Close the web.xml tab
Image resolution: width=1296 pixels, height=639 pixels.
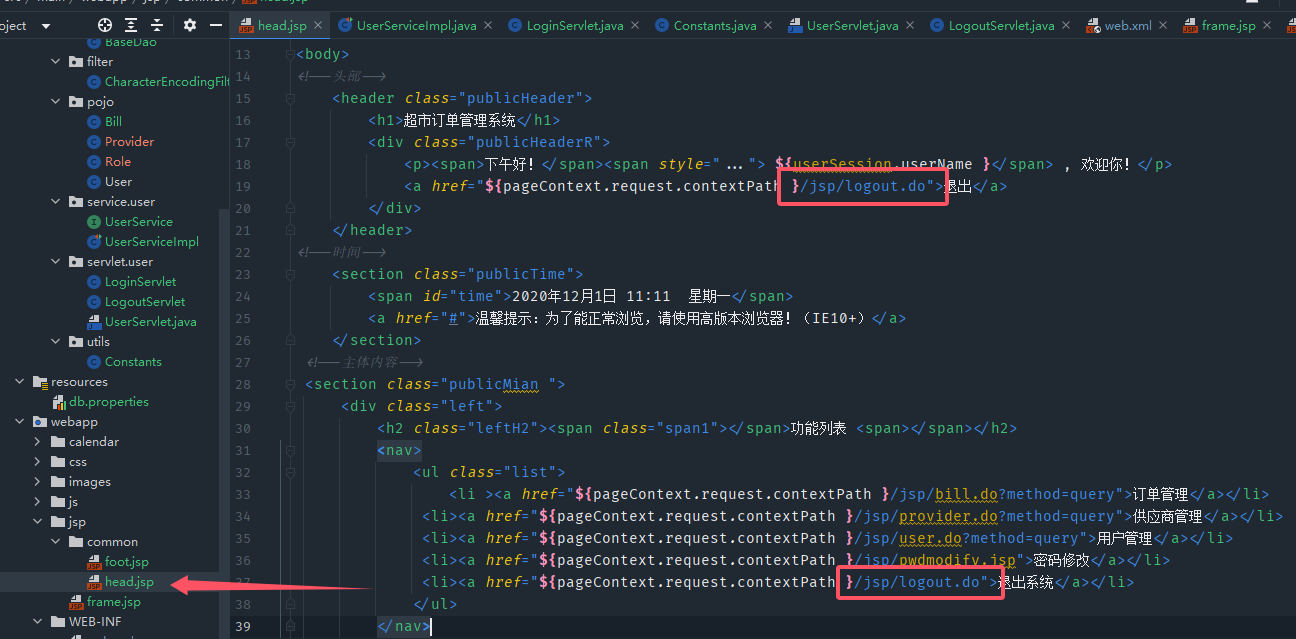(1162, 26)
